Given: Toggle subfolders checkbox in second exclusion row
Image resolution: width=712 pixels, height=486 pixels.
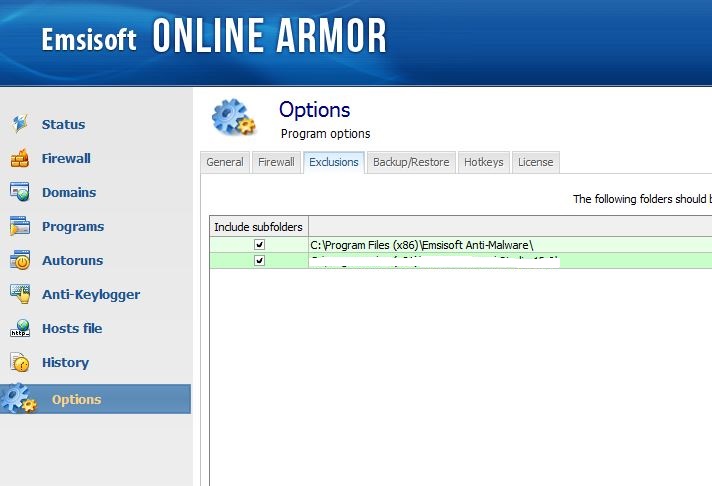Looking at the screenshot, I should (259, 261).
